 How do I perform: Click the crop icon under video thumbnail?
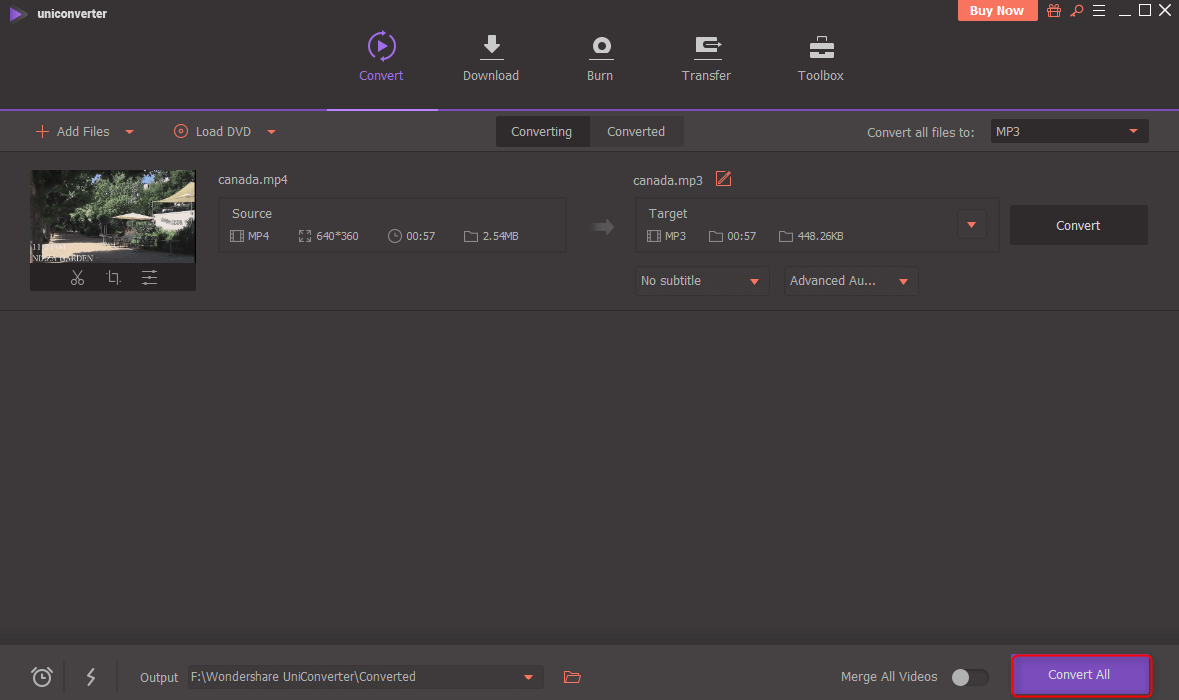(113, 278)
